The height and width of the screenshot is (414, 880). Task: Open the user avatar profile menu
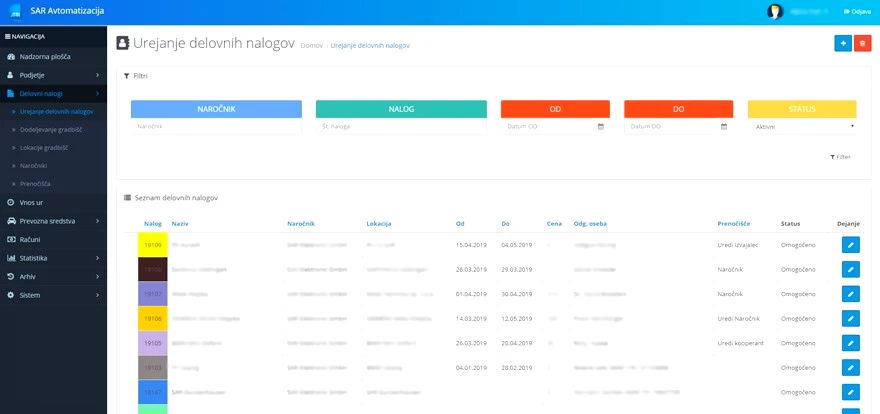(775, 12)
